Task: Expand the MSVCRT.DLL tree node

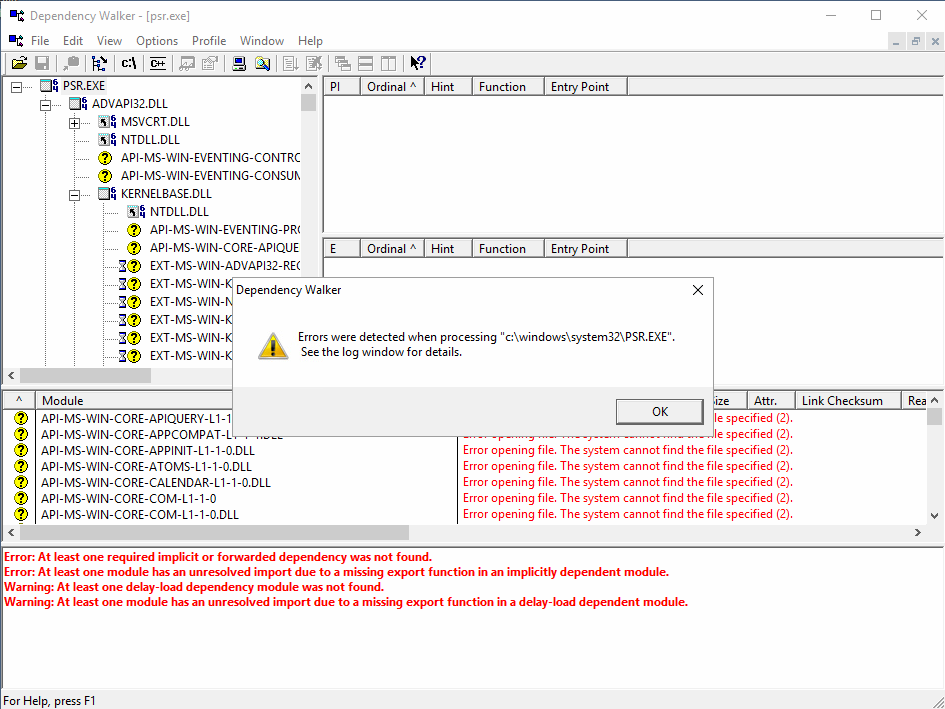Action: [74, 124]
